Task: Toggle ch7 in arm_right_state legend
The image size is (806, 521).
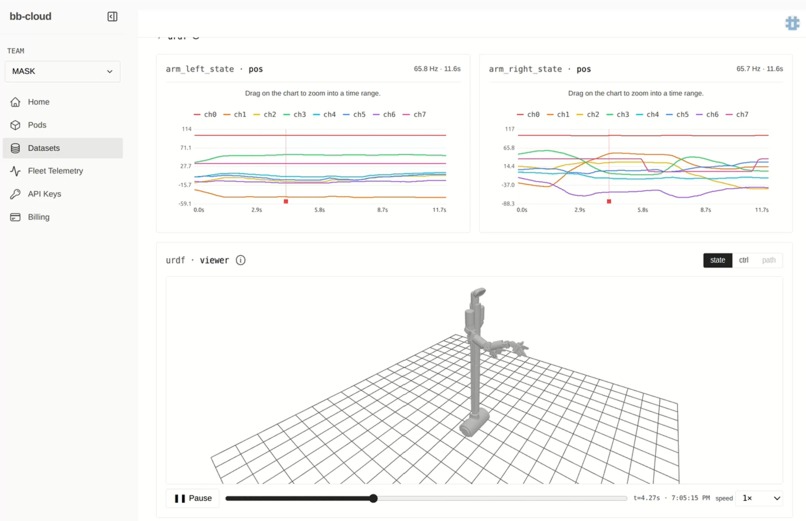Action: click(x=737, y=115)
